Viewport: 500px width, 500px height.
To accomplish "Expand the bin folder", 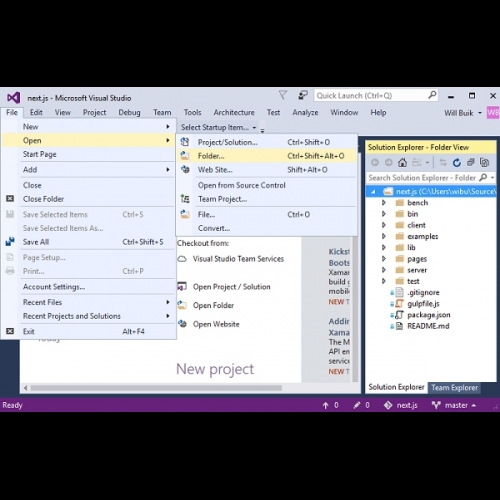I will tap(384, 214).
